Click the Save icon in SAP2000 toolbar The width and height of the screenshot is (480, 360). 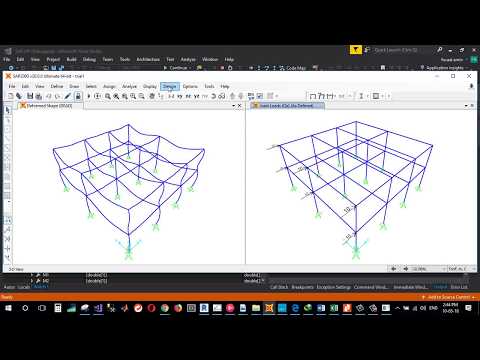click(x=30, y=96)
